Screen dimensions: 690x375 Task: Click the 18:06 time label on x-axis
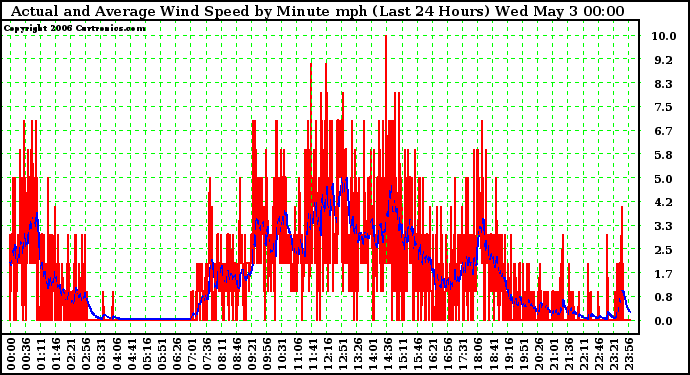coord(479,354)
